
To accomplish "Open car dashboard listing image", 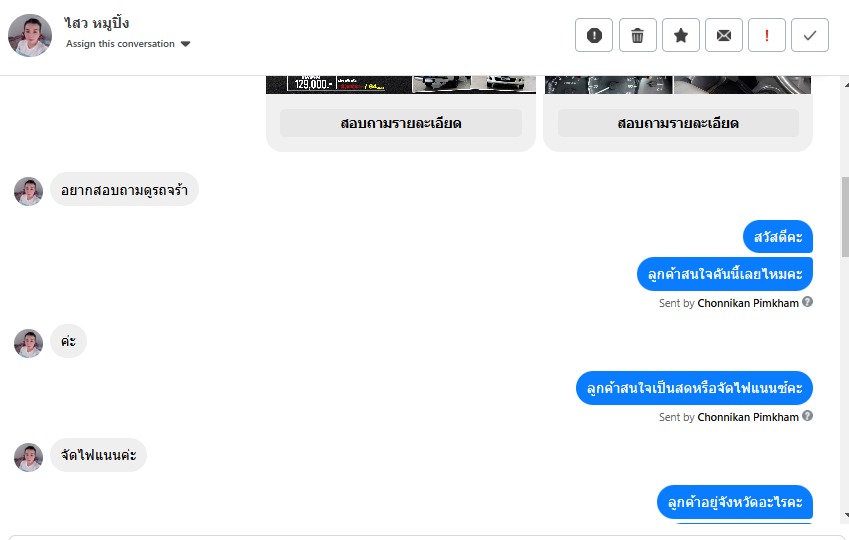I will [678, 84].
